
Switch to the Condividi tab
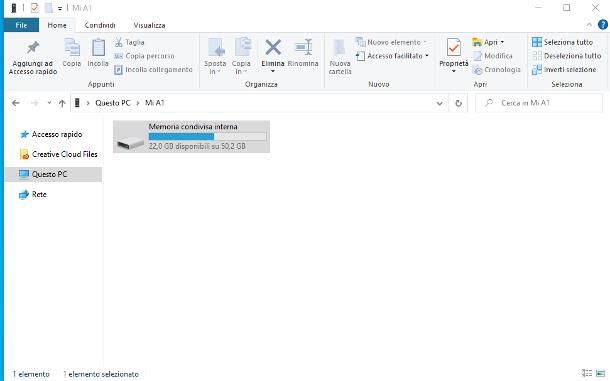(x=100, y=25)
